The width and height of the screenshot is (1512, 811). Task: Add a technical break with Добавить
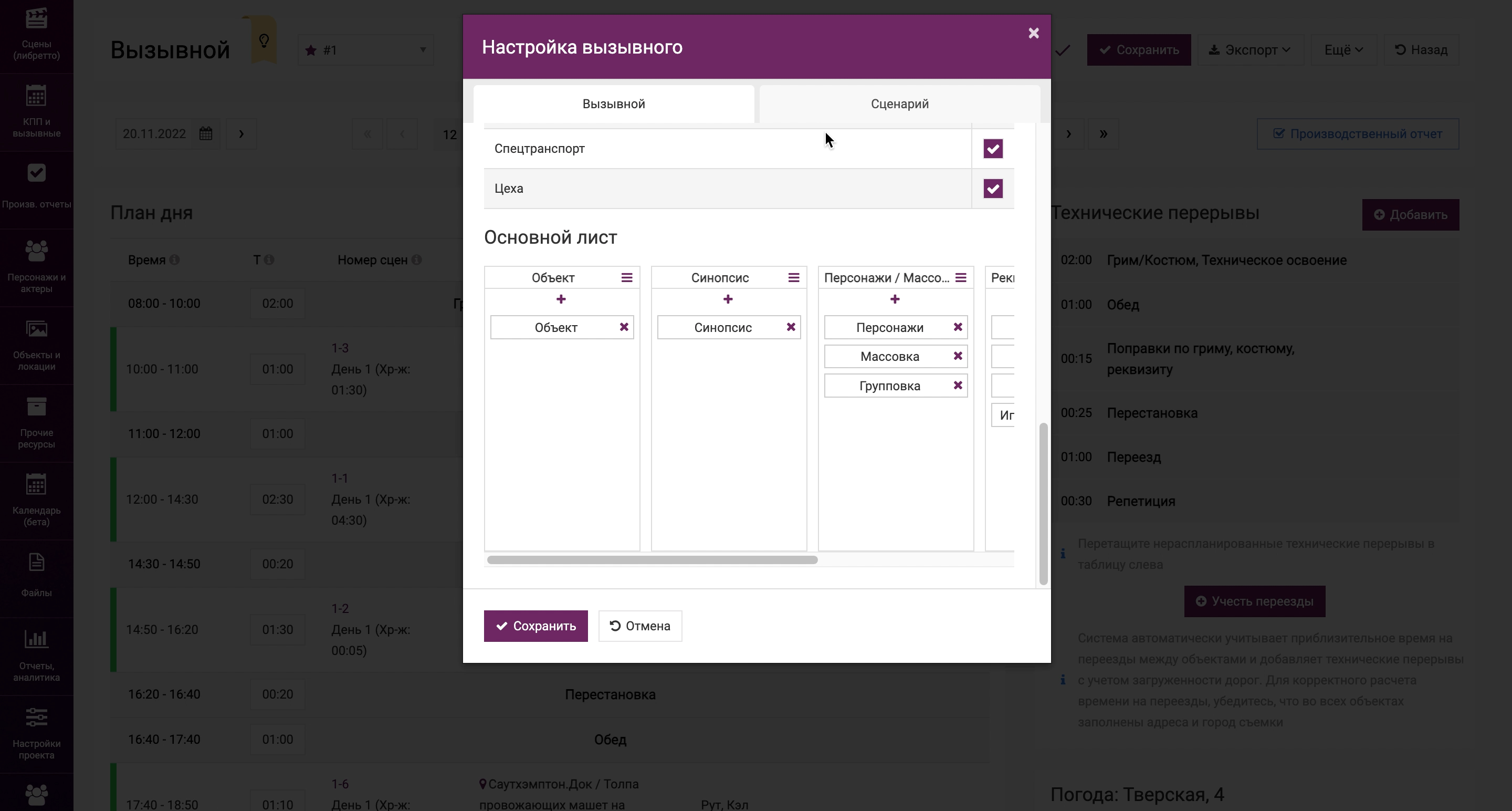click(1411, 215)
